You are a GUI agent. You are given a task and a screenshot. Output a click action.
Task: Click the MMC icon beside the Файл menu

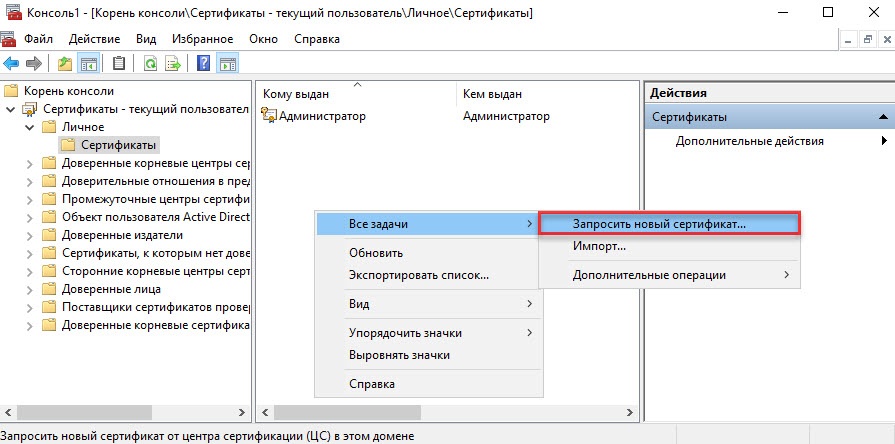[8, 39]
